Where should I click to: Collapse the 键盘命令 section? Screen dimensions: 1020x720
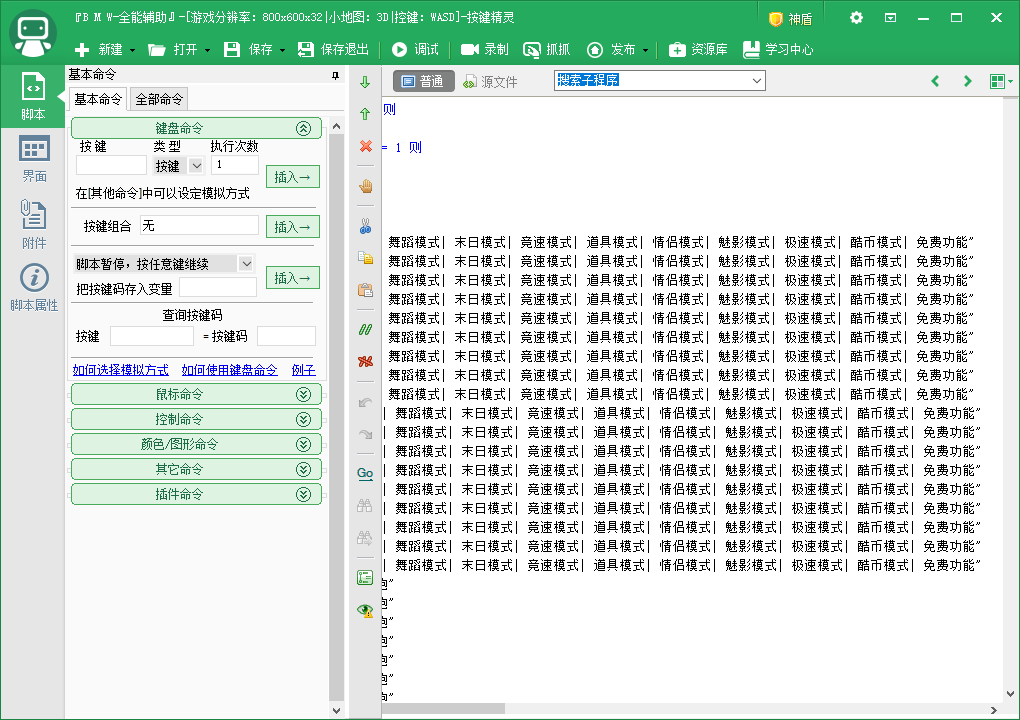click(x=306, y=127)
